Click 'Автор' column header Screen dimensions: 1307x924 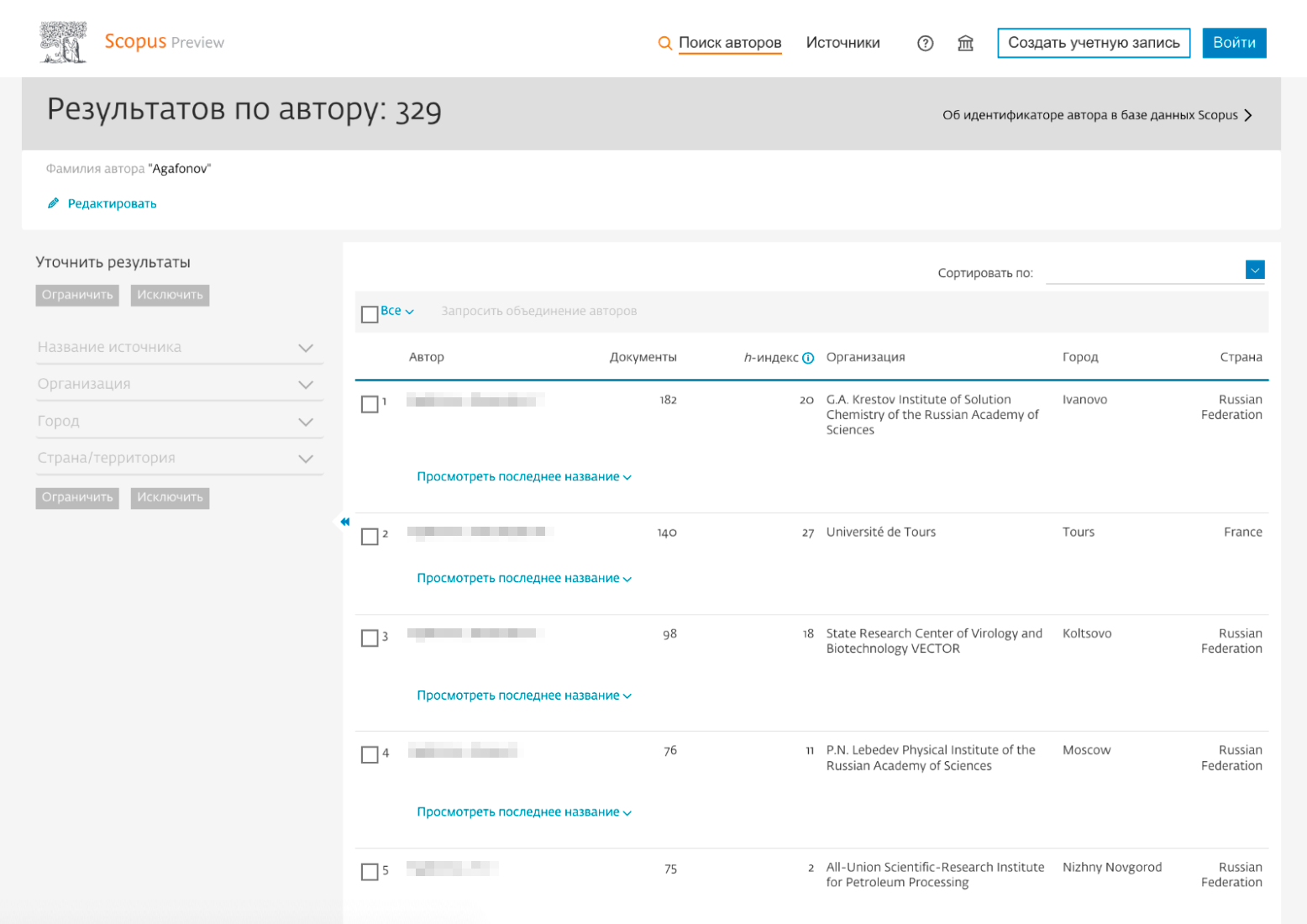(427, 357)
